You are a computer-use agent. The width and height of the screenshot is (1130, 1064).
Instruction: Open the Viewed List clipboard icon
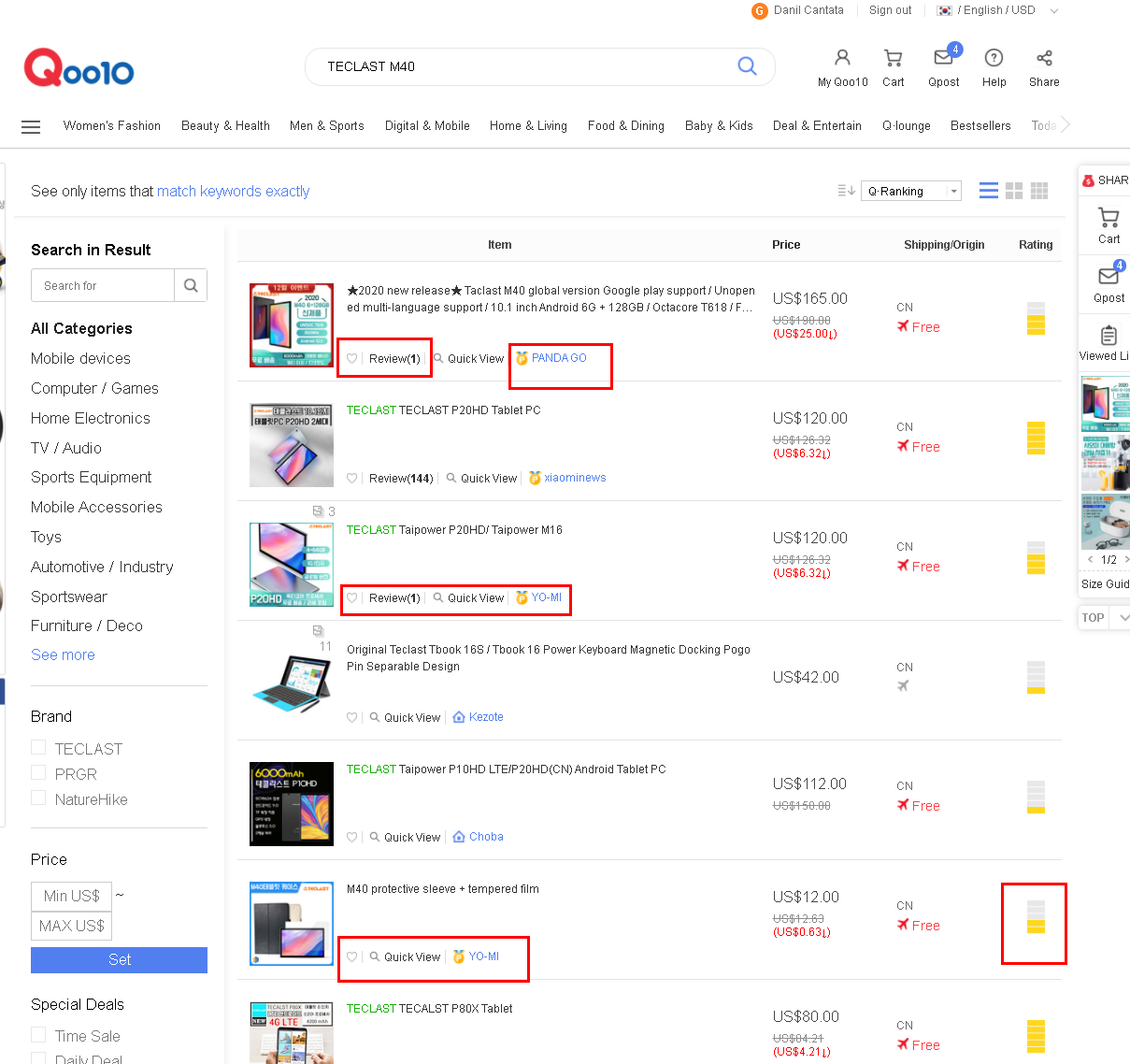point(1109,336)
